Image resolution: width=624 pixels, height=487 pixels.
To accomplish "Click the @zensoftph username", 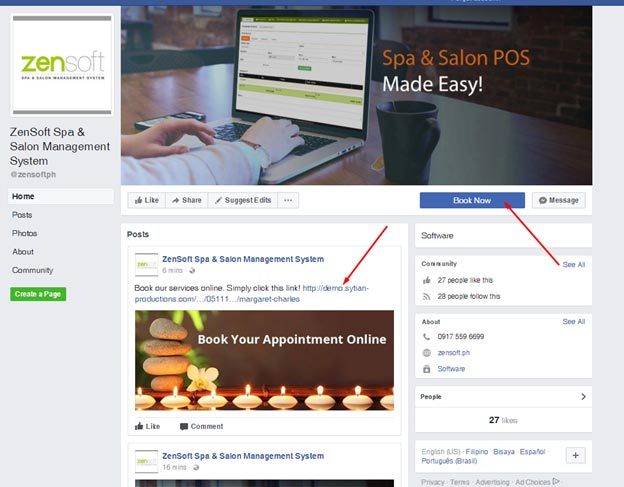I will 33,174.
